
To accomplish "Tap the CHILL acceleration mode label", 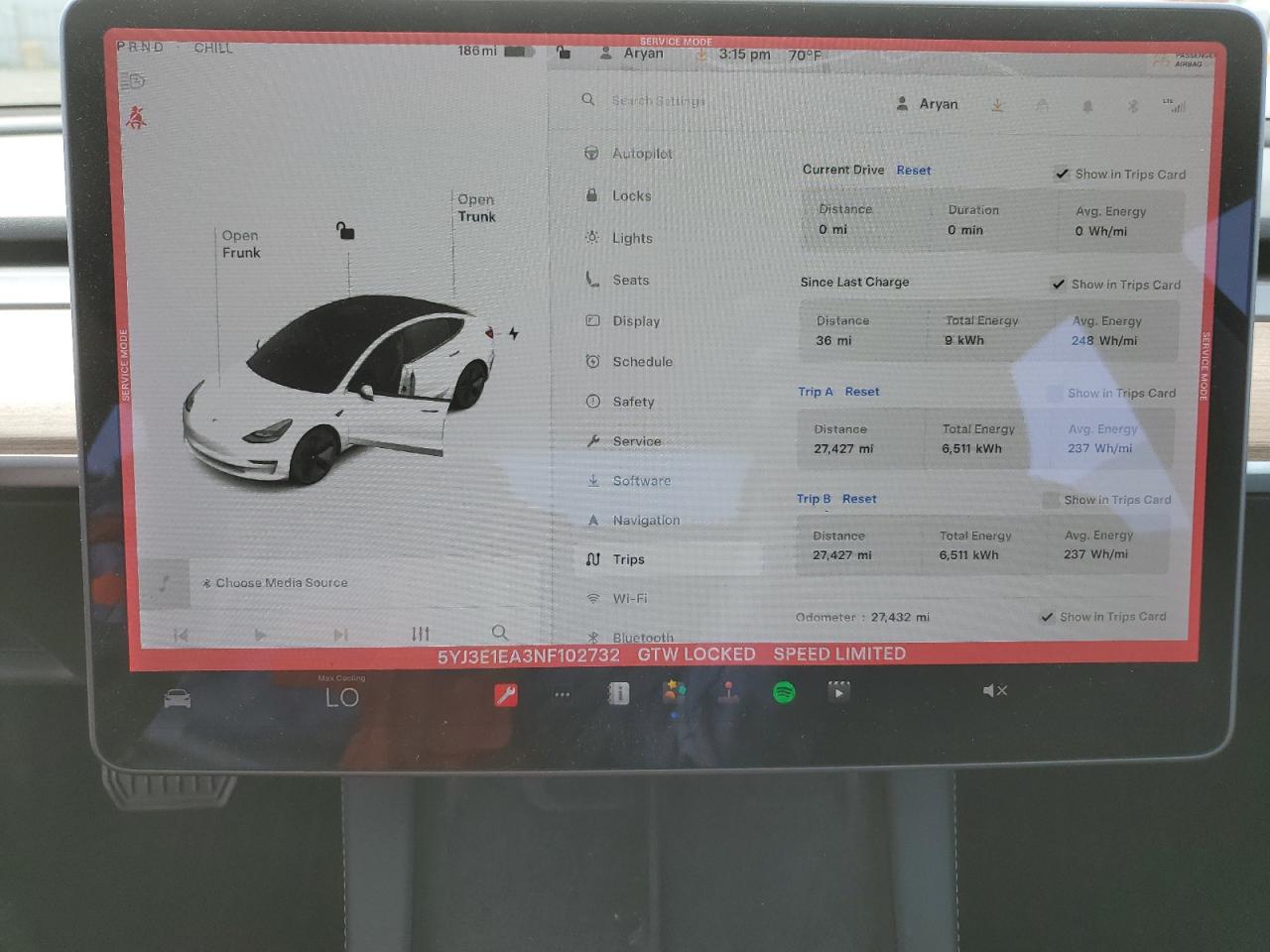I will [213, 48].
